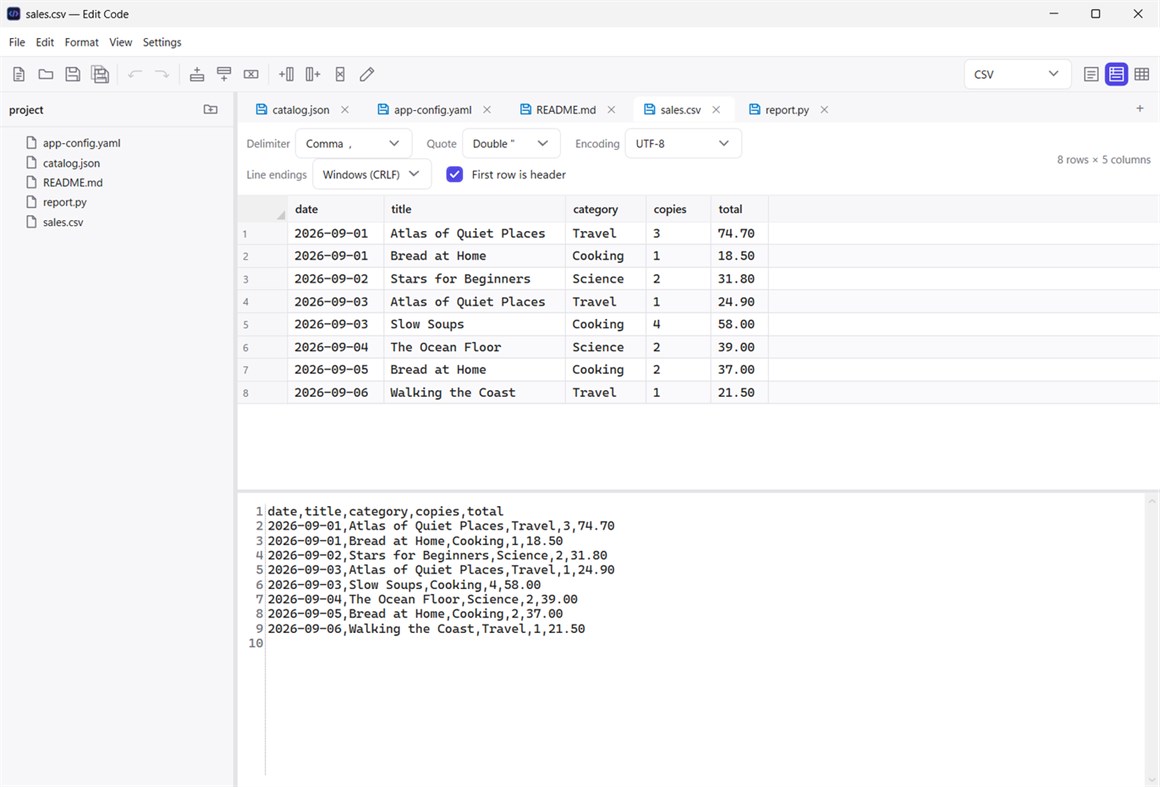Open the Line endings dropdown

(371, 175)
